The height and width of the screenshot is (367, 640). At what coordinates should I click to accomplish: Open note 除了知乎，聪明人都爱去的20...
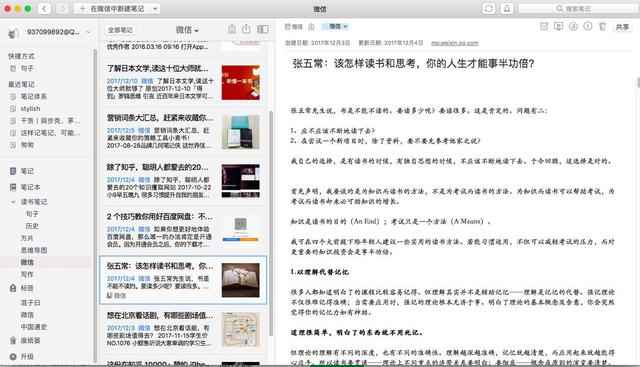183,182
